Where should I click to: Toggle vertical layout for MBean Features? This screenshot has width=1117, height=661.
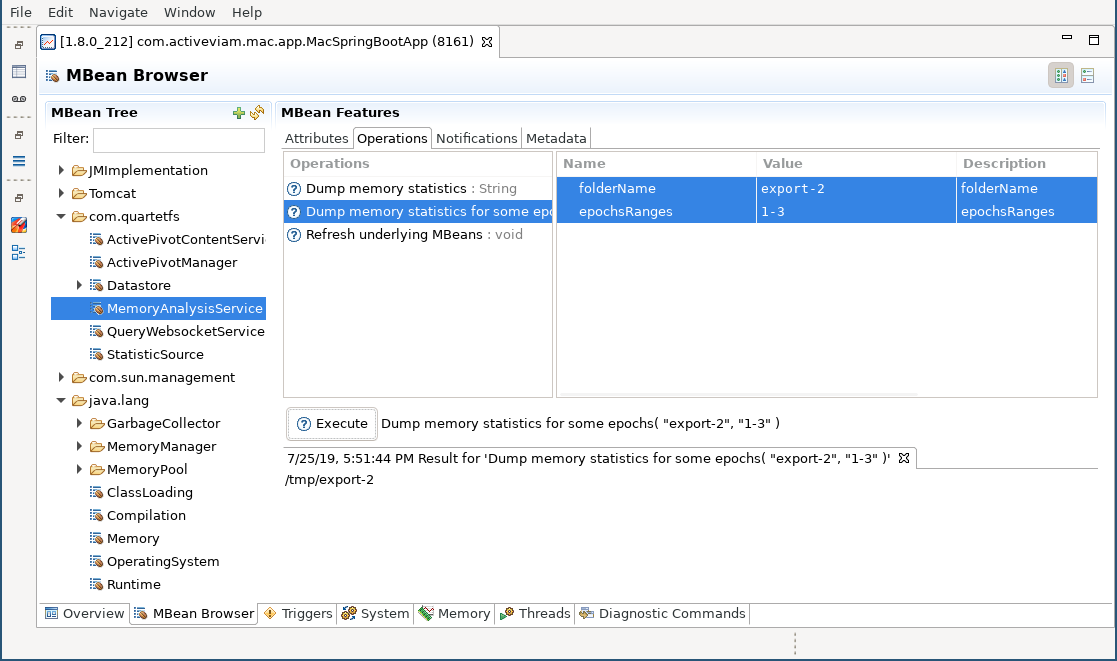(x=1087, y=74)
